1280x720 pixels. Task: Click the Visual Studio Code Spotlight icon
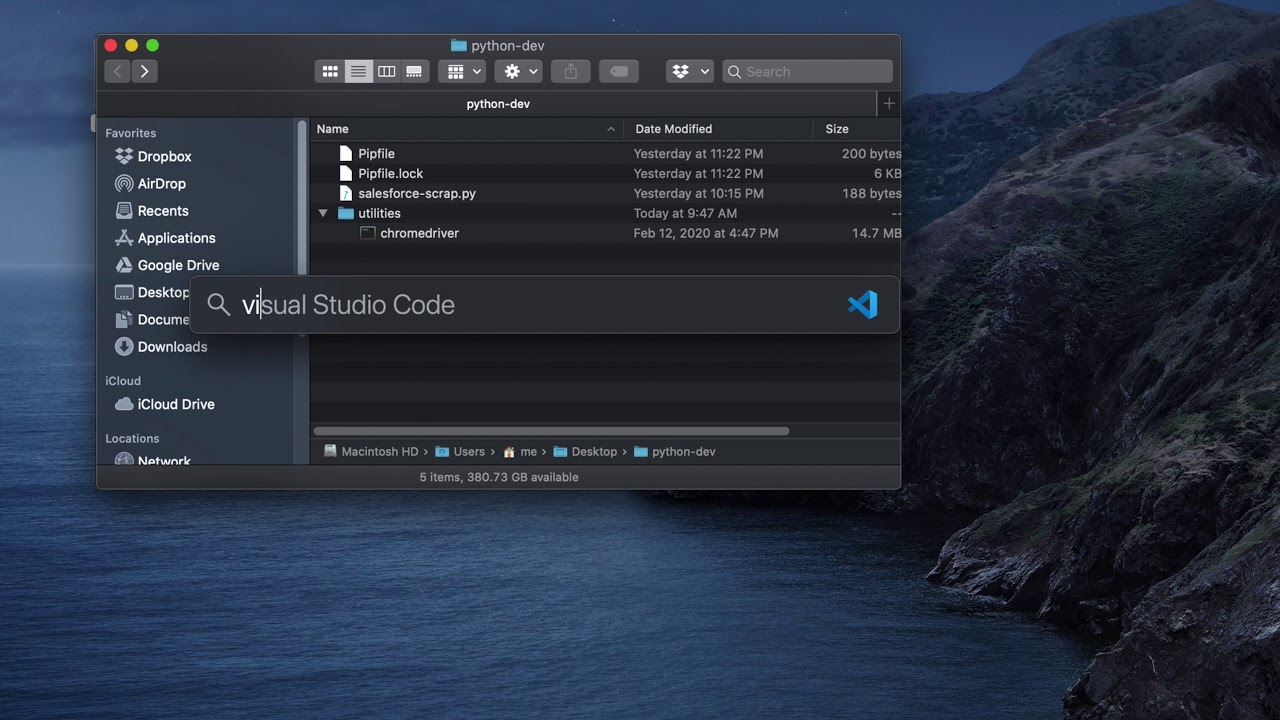click(862, 305)
